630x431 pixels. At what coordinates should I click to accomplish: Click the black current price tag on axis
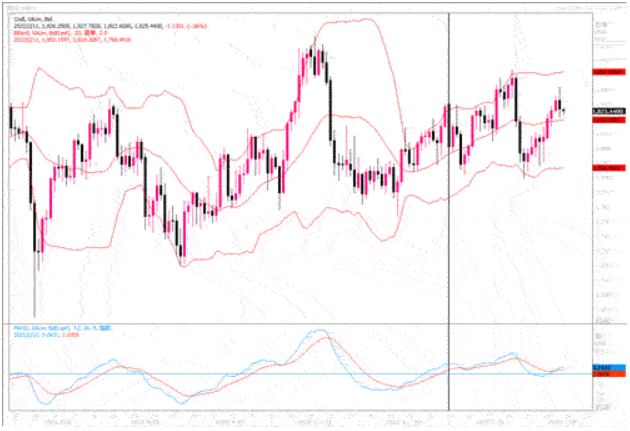pyautogui.click(x=604, y=110)
